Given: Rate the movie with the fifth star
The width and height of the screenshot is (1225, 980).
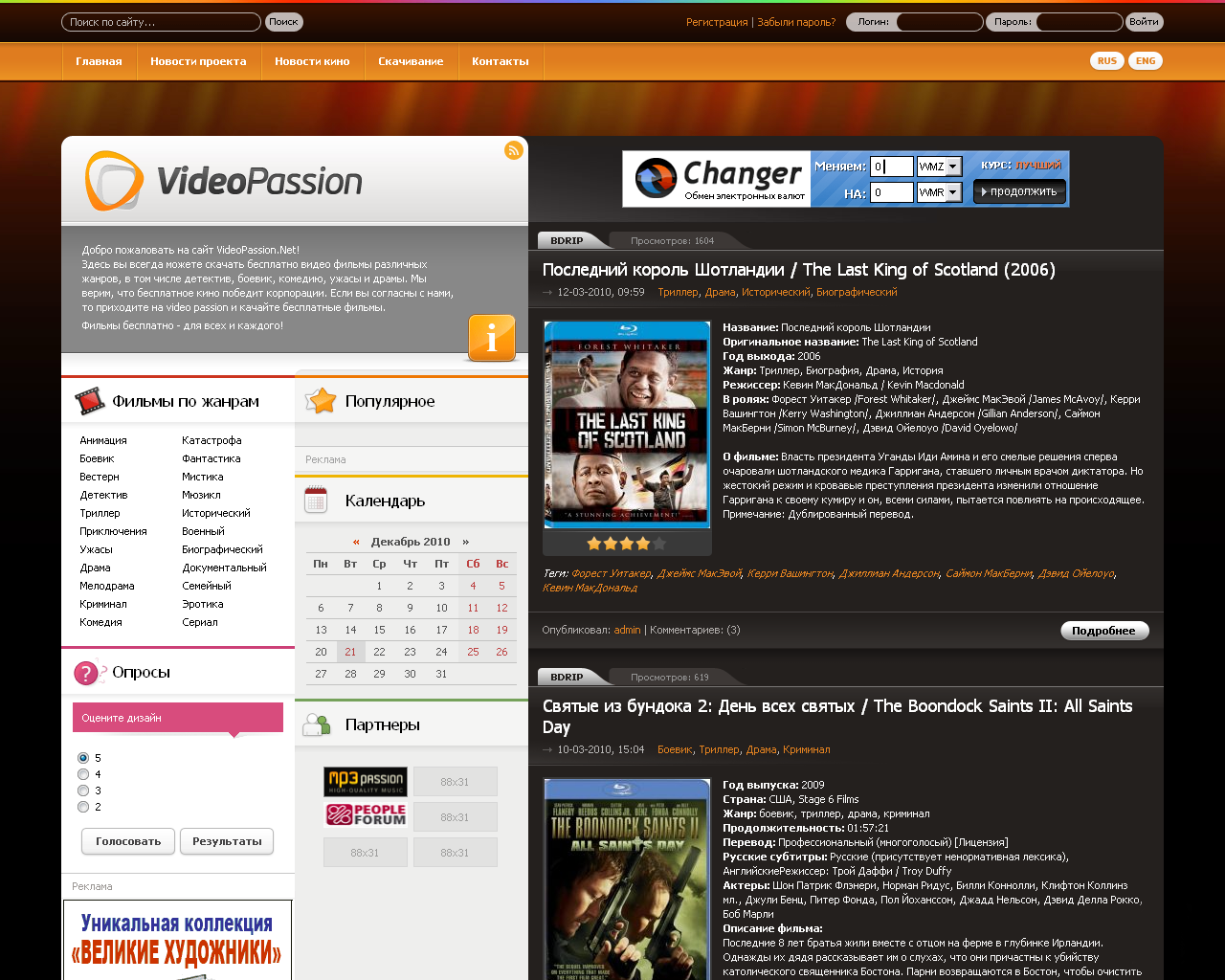Looking at the screenshot, I should coord(659,544).
